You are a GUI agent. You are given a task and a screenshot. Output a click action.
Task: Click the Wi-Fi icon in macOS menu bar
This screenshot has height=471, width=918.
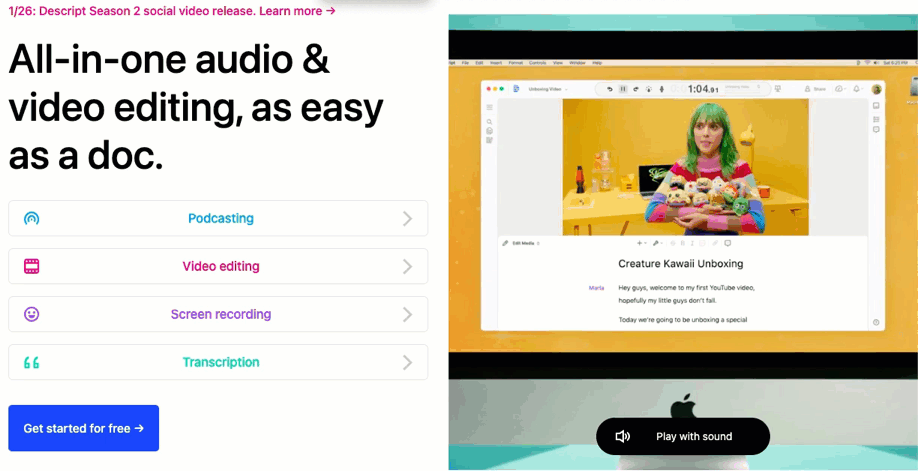pyautogui.click(x=867, y=63)
